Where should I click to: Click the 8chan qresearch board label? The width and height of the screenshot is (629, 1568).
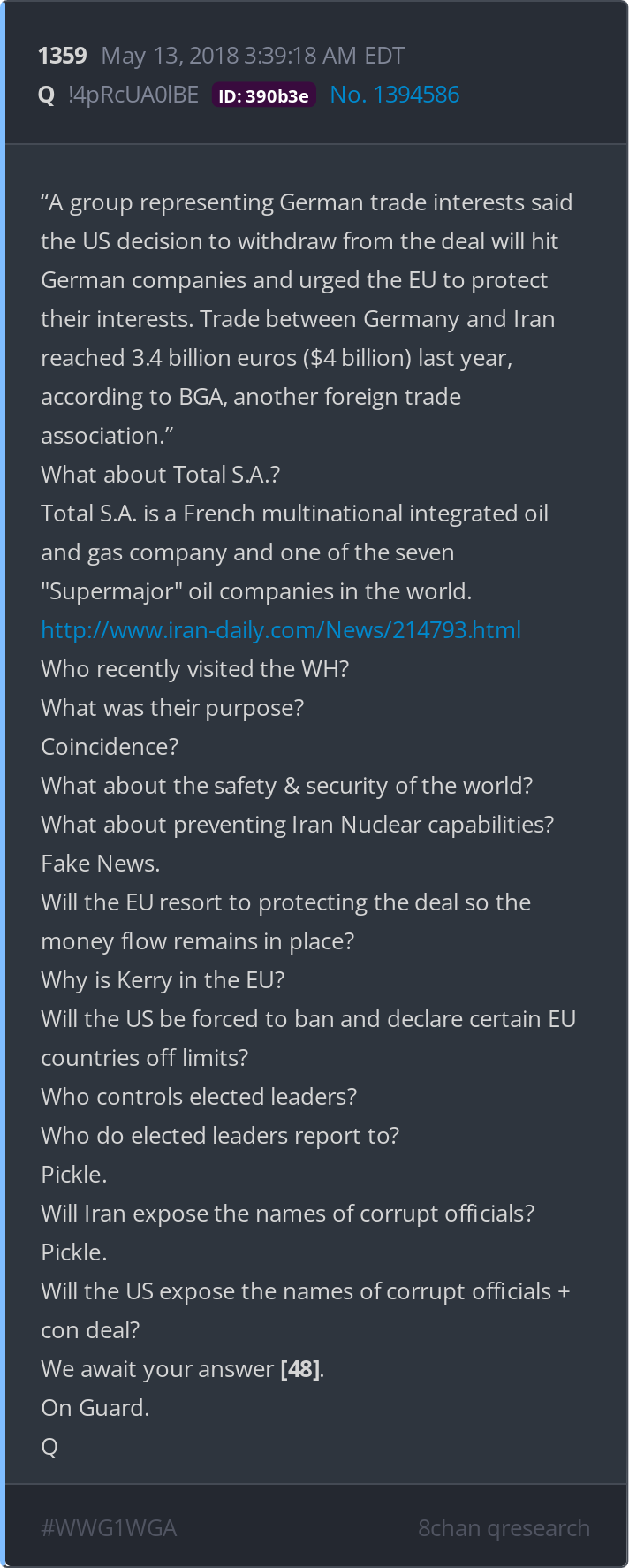coord(504,1528)
